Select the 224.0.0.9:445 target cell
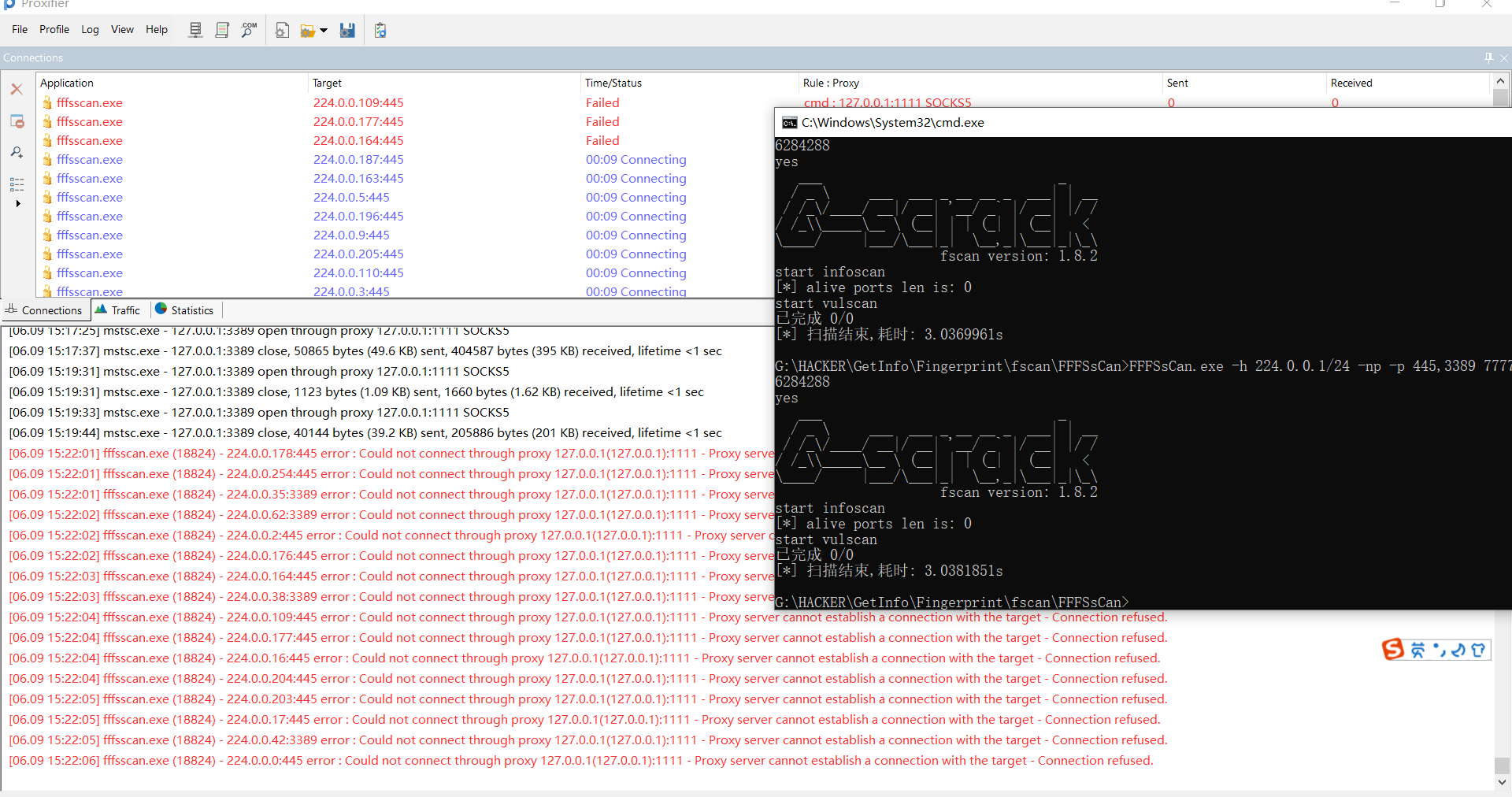Screen dimensions: 1512x797 click(351, 235)
